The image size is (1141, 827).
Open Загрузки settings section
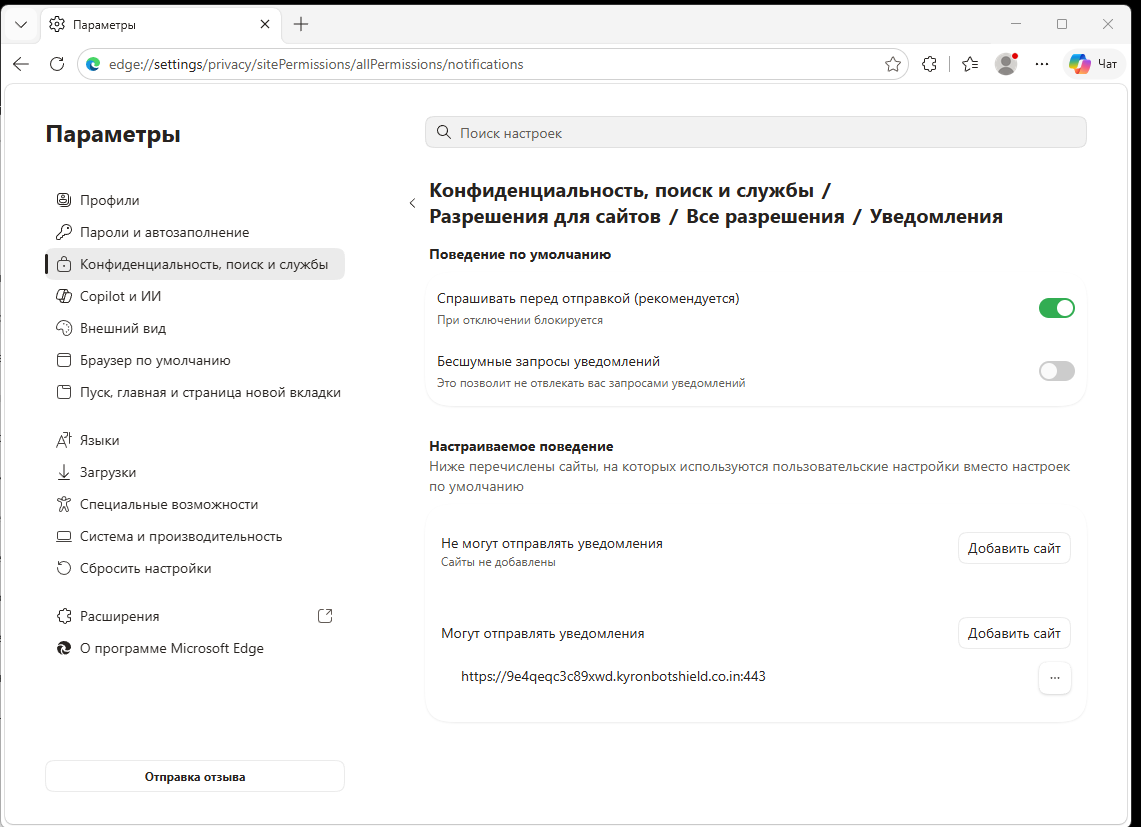tap(195, 472)
